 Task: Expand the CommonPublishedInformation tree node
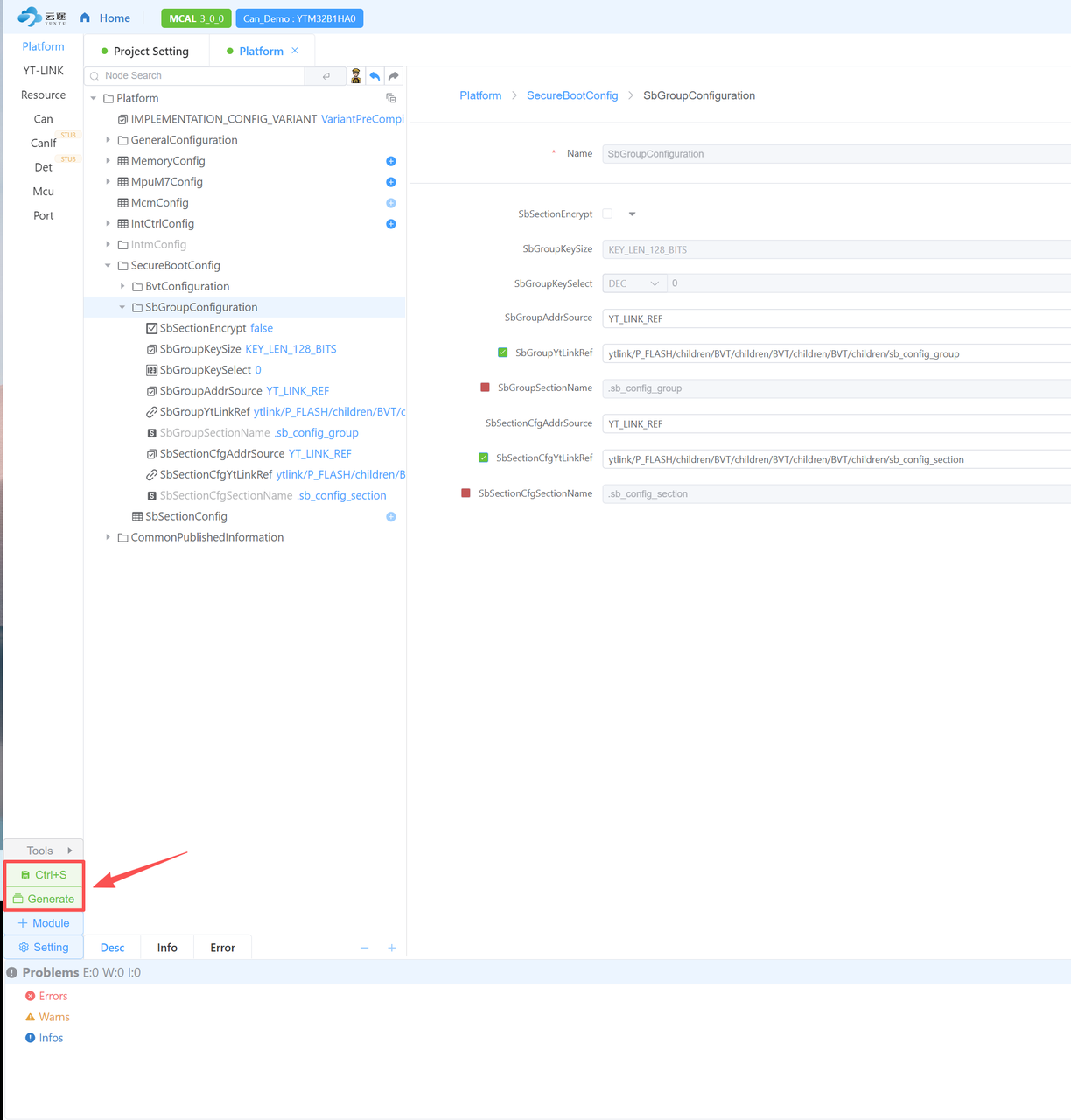(x=108, y=537)
